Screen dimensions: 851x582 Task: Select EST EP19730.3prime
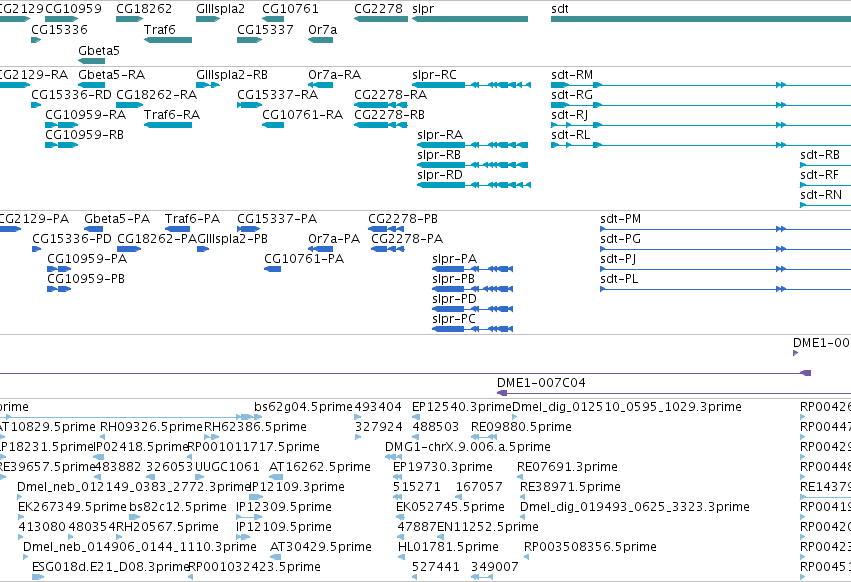click(x=443, y=467)
